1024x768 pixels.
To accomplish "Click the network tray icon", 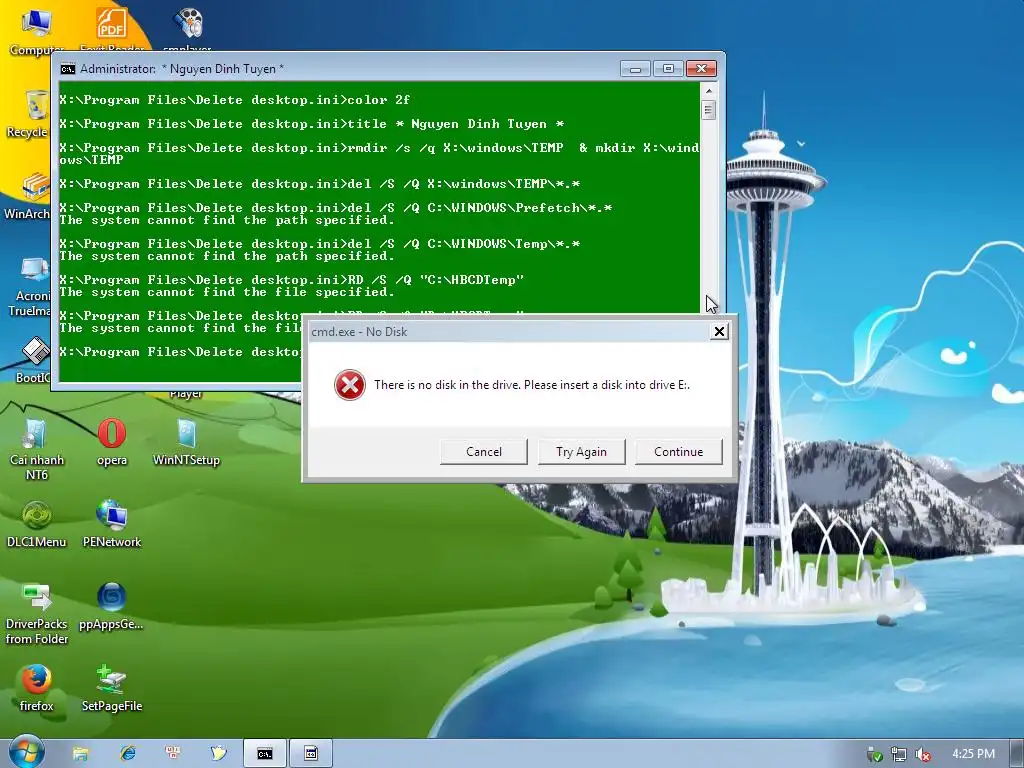I will coord(899,755).
